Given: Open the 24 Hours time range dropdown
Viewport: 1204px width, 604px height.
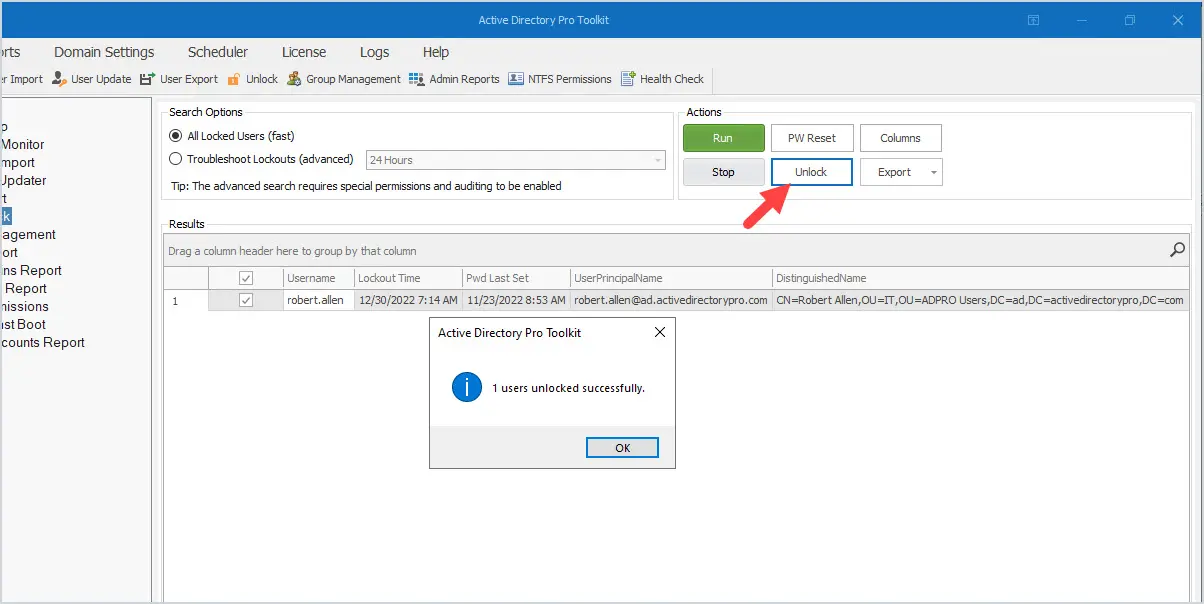Looking at the screenshot, I should (x=515, y=160).
